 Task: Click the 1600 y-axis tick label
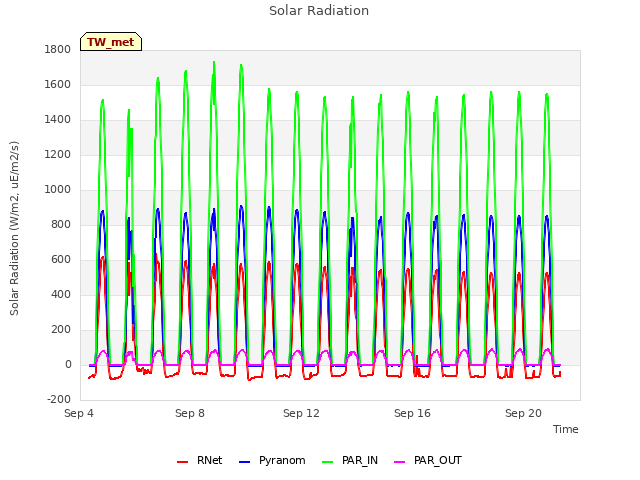[x=58, y=84]
